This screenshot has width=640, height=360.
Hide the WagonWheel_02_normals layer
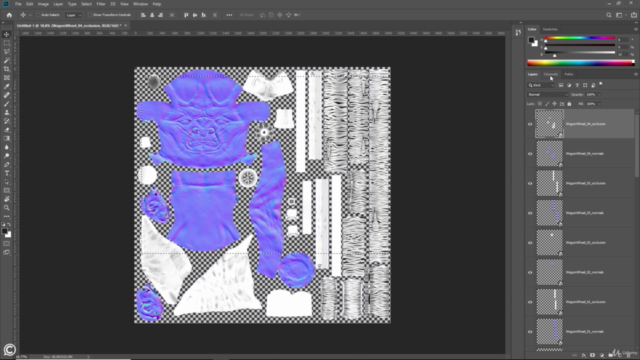click(x=530, y=272)
